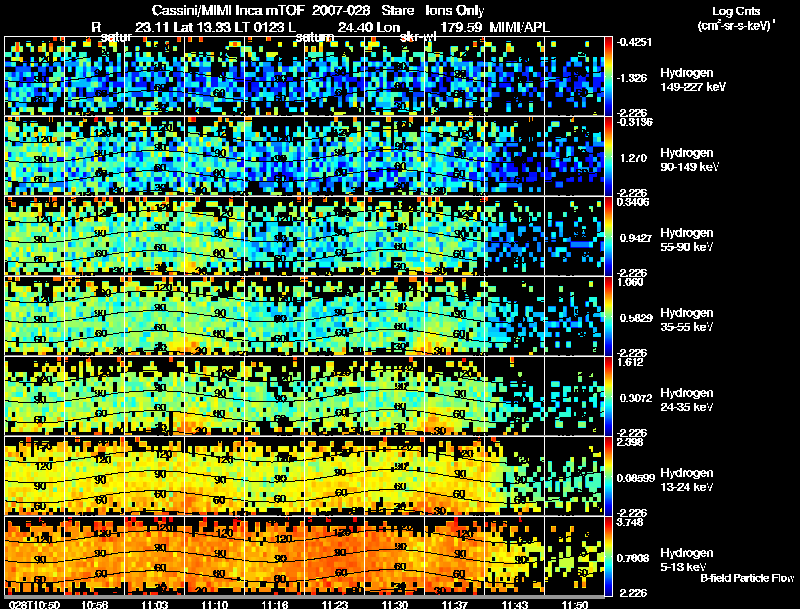Click the color bar beside Hydrogen 149-227 keV
This screenshot has height=609, width=800.
[608, 76]
